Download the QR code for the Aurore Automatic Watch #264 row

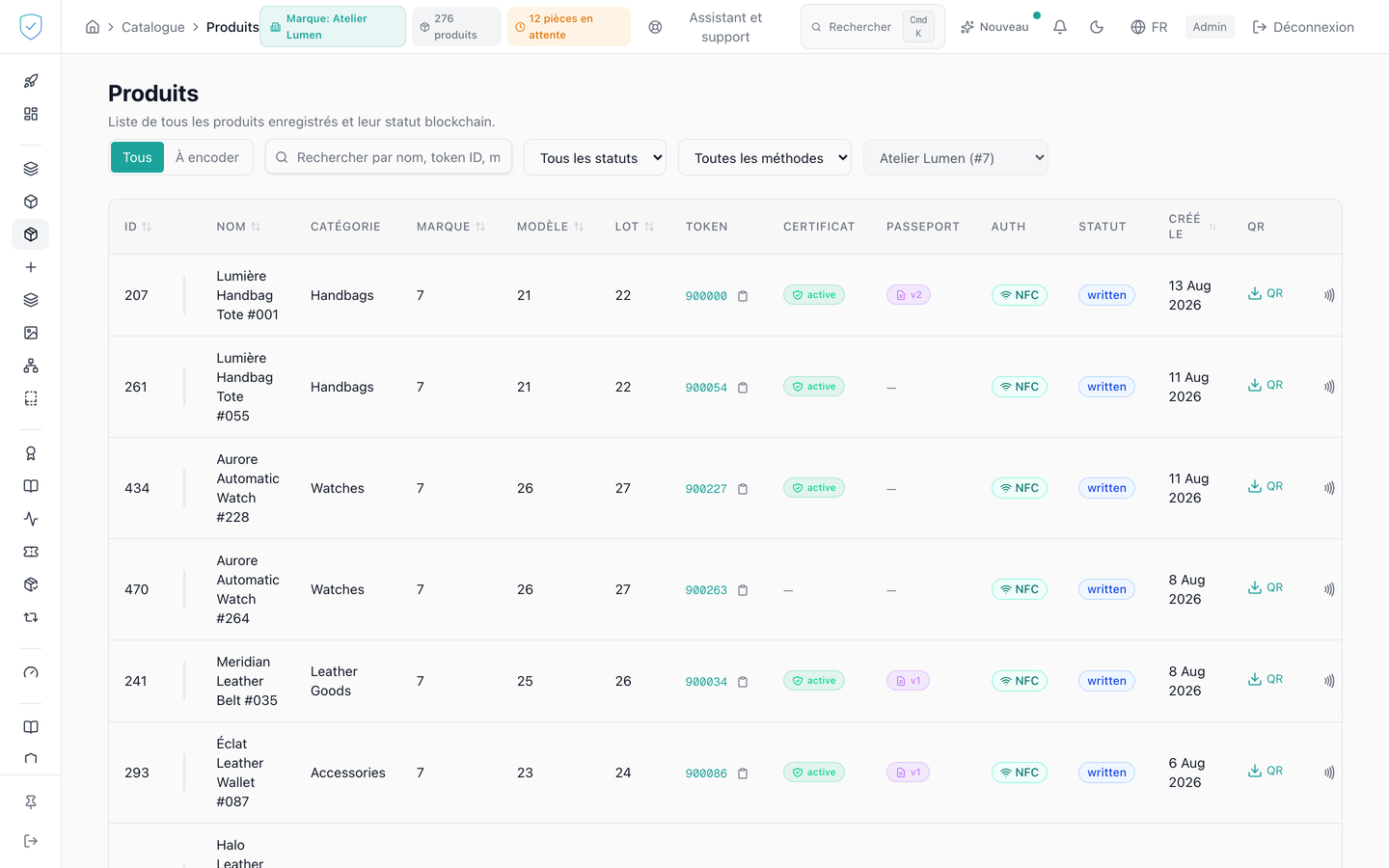(x=1266, y=587)
